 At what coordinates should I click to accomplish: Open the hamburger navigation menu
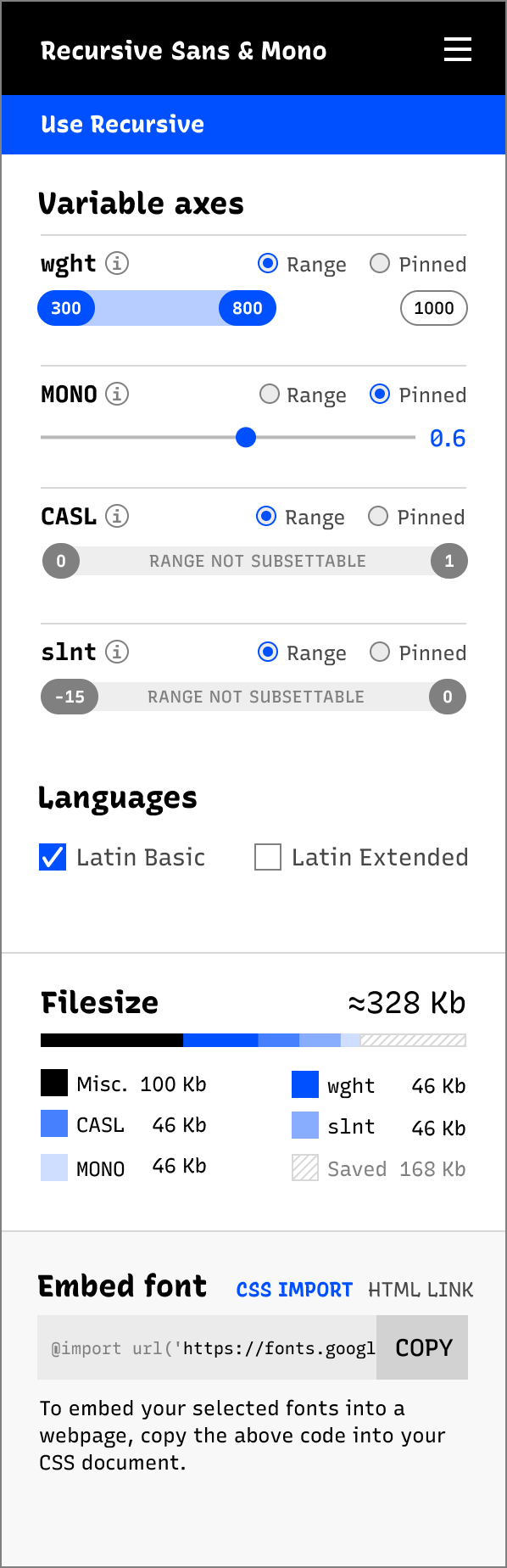coord(457,49)
